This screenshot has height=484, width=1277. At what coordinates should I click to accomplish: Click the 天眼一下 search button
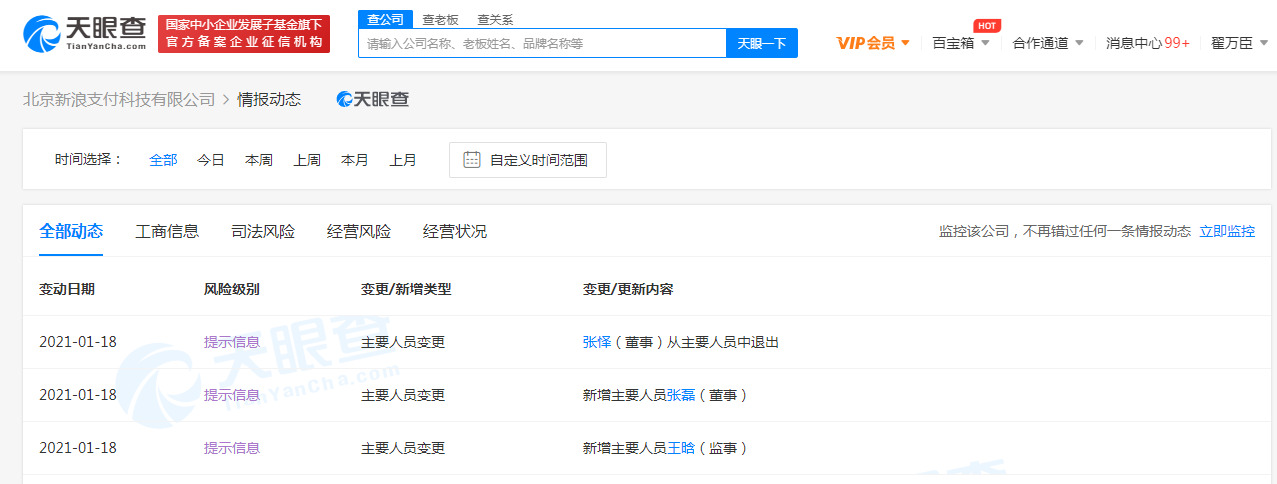click(762, 43)
